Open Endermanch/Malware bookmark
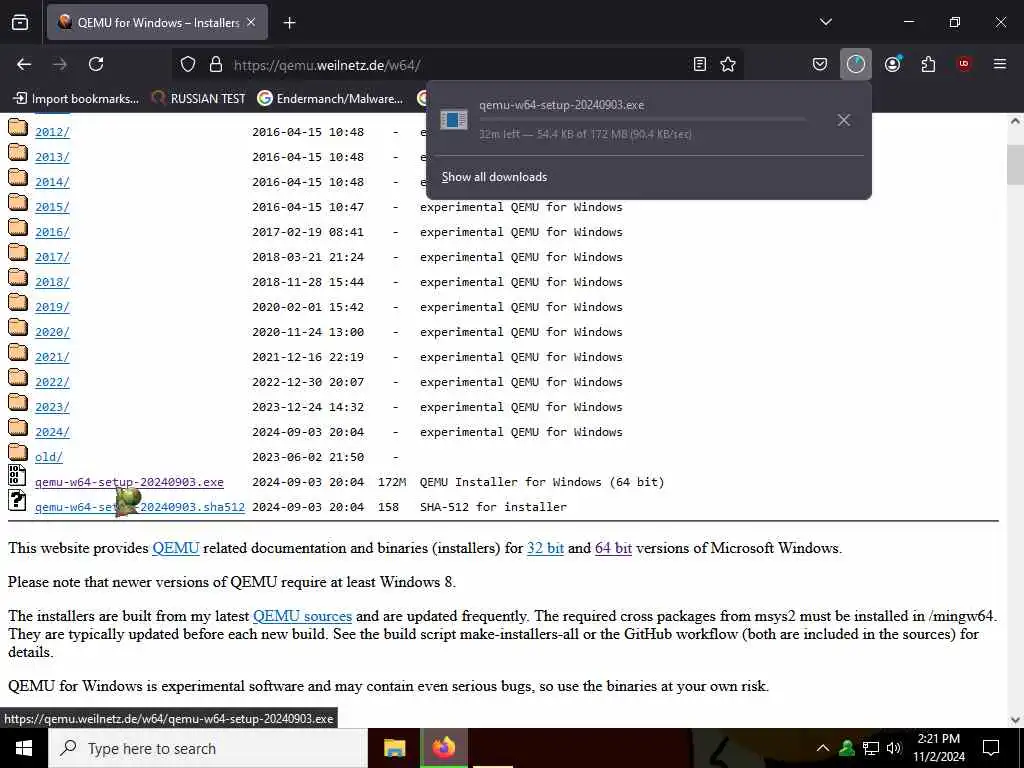 pyautogui.click(x=330, y=99)
